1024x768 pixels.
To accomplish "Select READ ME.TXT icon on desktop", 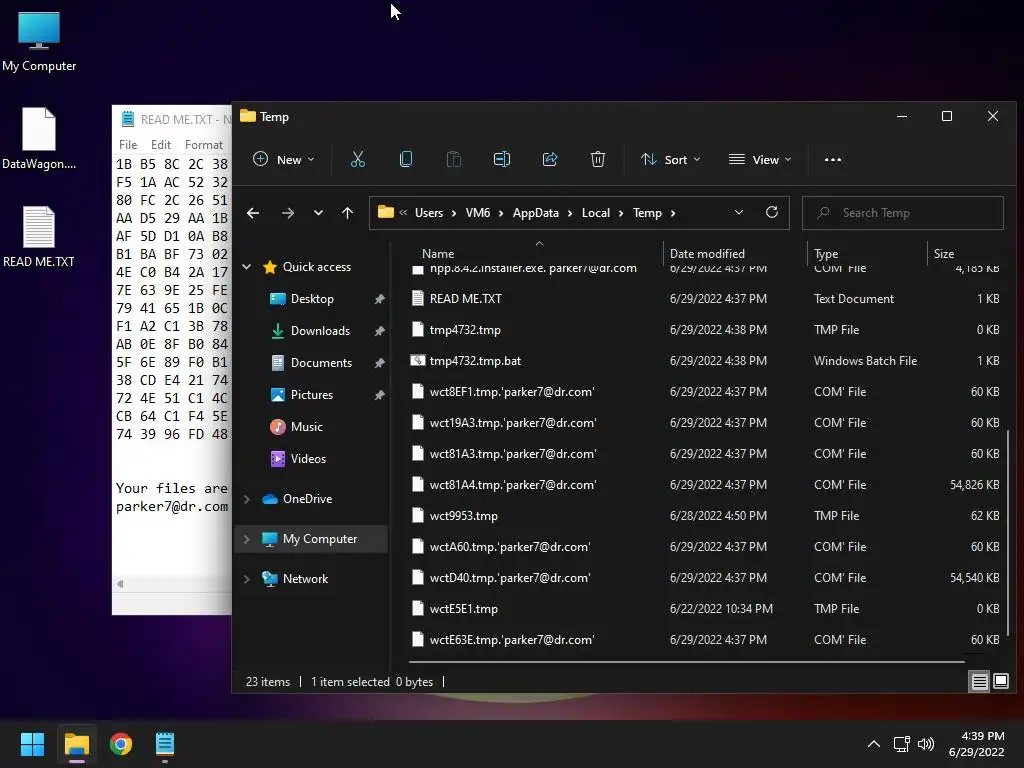I will coord(39,237).
